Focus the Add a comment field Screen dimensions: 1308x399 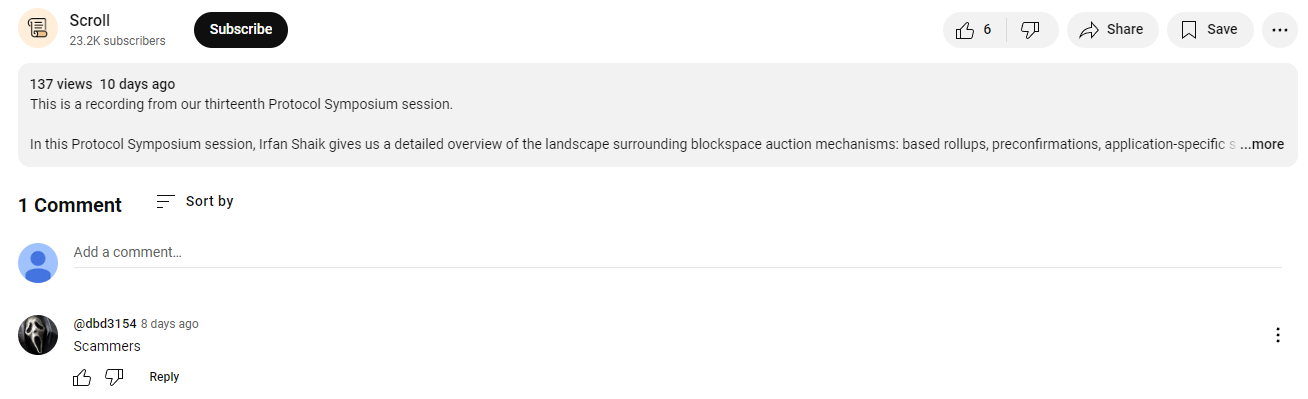tap(677, 253)
